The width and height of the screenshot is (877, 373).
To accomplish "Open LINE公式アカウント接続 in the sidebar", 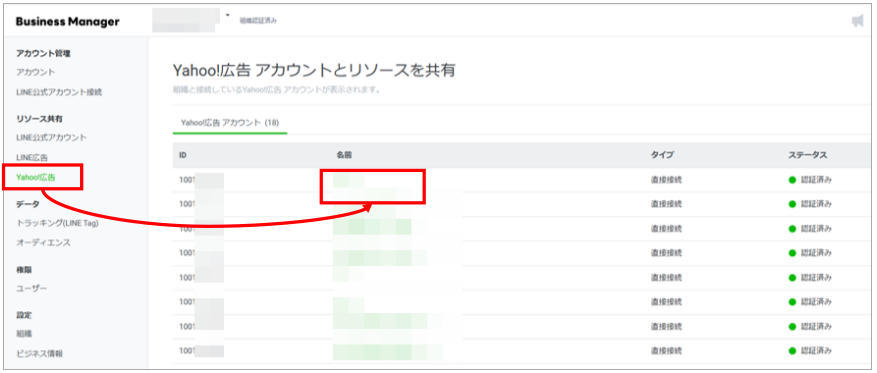I will 59,92.
